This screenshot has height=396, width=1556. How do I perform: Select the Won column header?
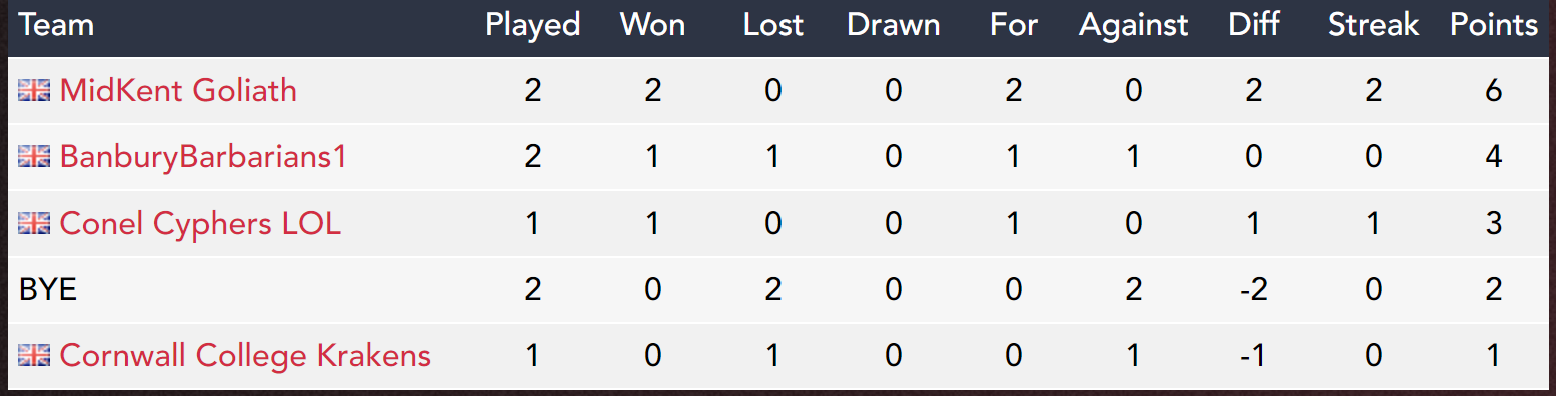coord(652,25)
